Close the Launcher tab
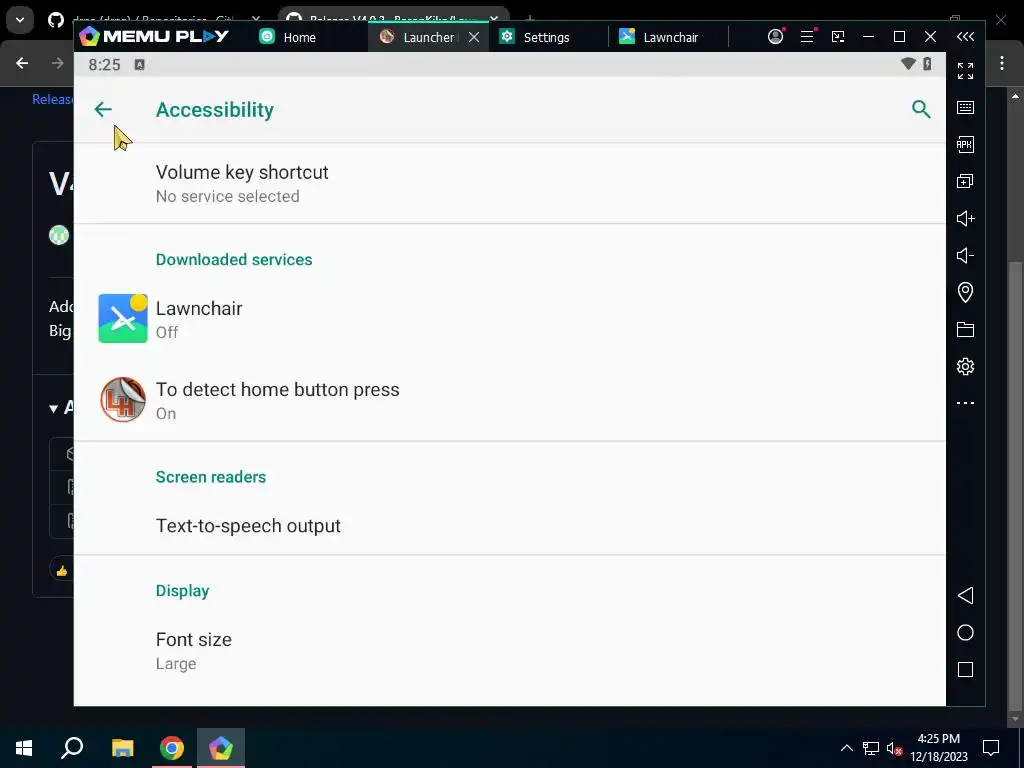 pyautogui.click(x=474, y=37)
